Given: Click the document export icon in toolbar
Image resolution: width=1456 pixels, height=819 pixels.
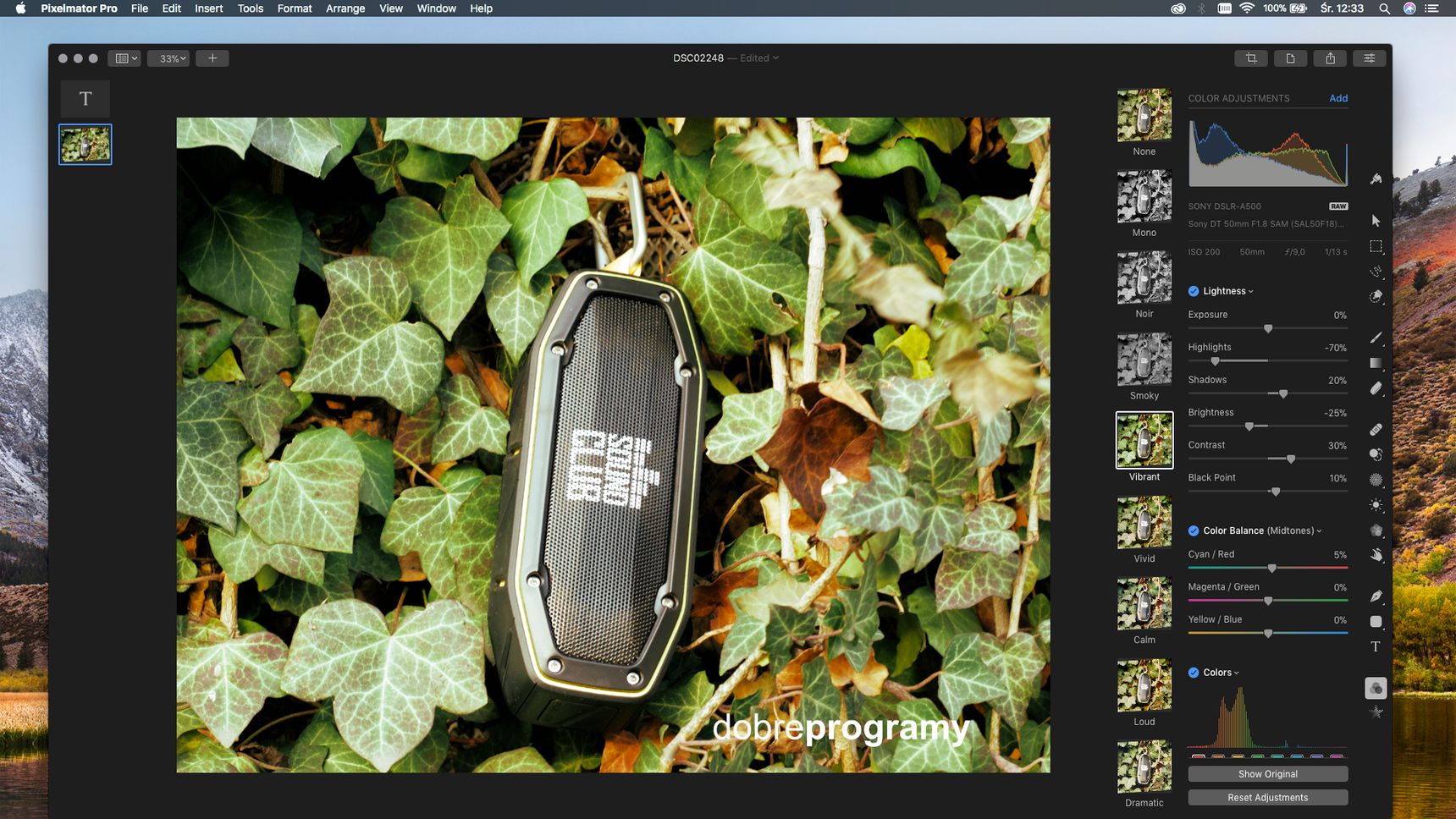Looking at the screenshot, I should pos(1291,58).
